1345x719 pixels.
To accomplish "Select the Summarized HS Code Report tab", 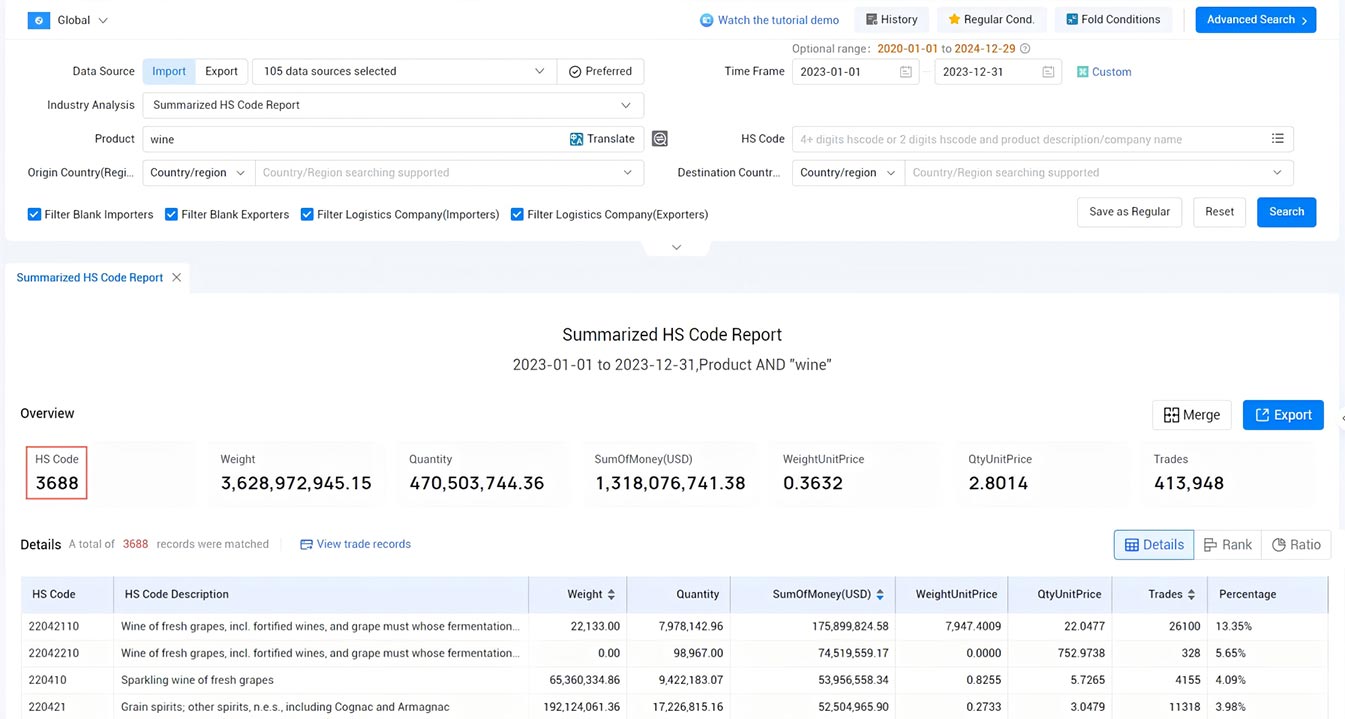I will (90, 278).
